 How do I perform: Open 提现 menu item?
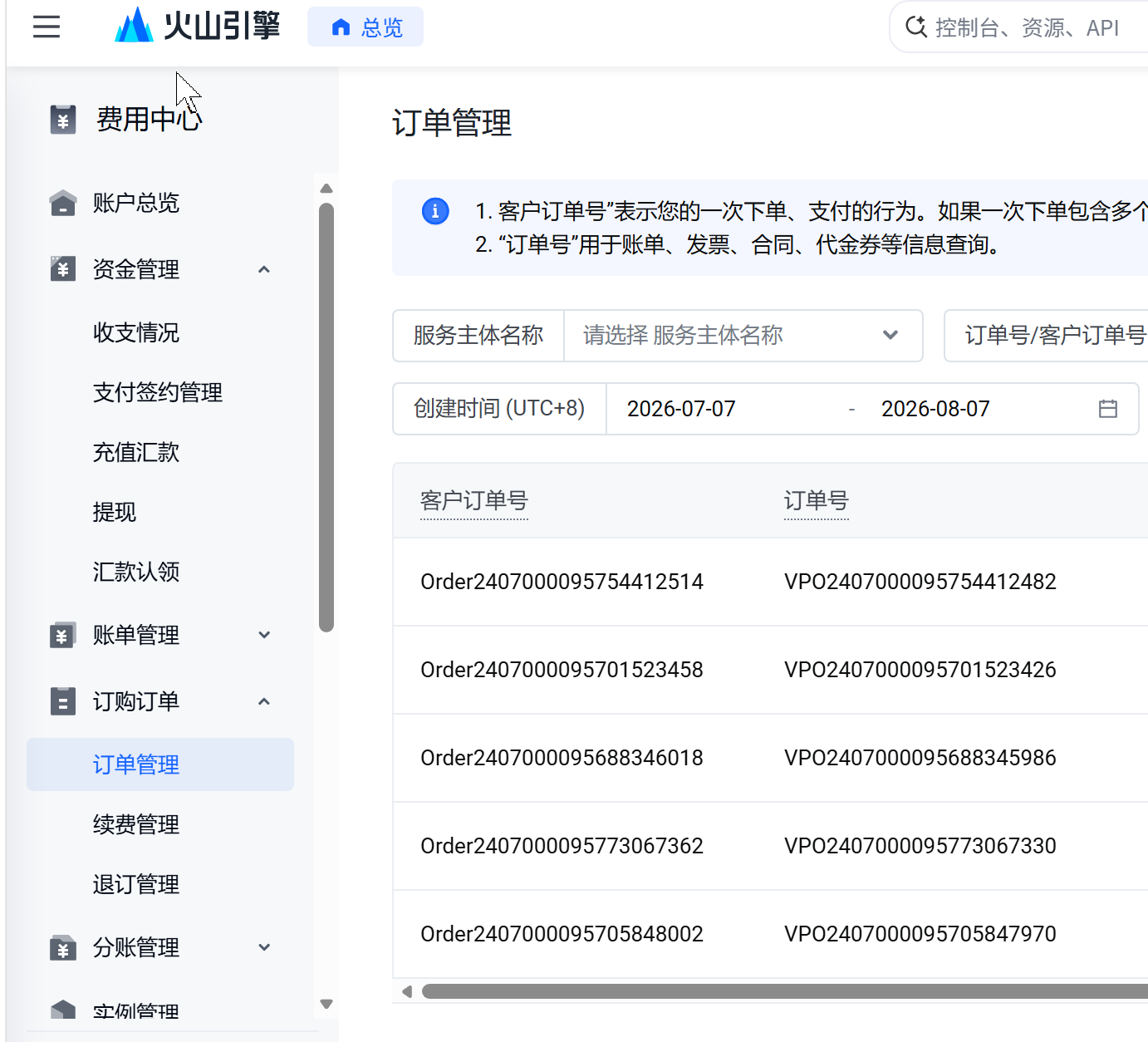point(115,512)
